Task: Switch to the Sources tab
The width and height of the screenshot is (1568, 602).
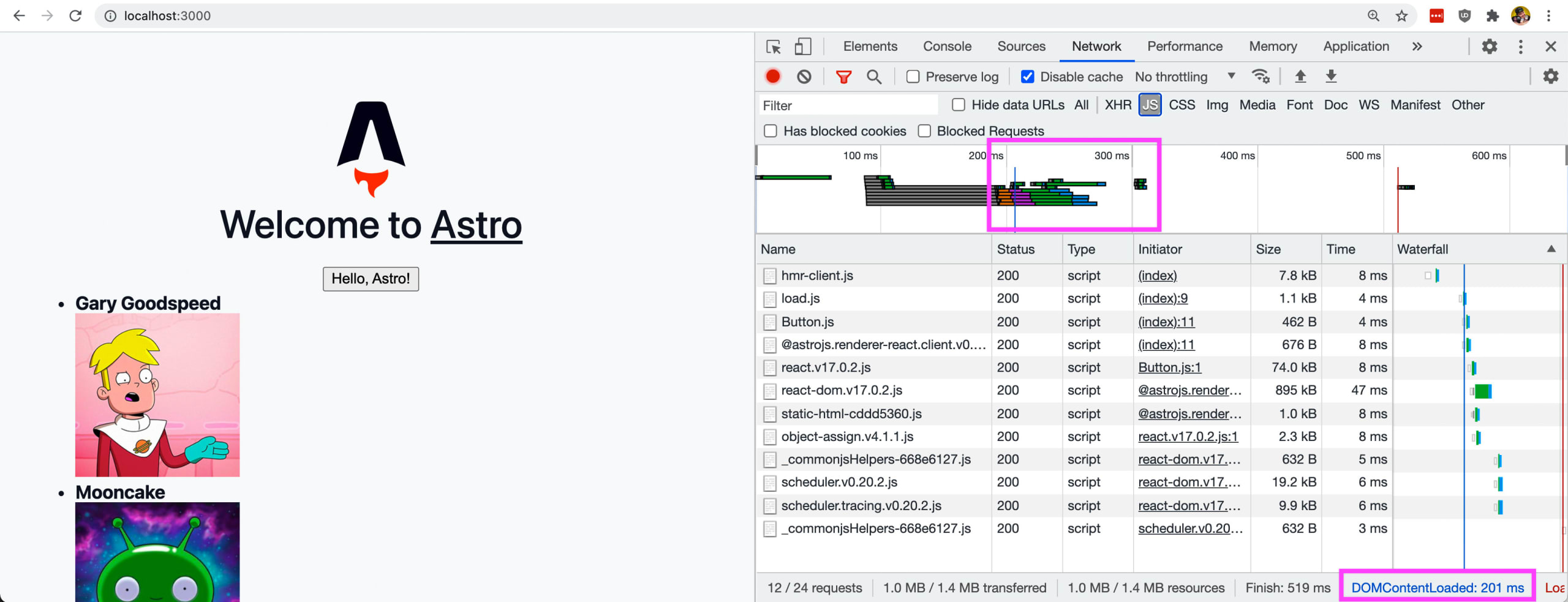Action: 1021,47
